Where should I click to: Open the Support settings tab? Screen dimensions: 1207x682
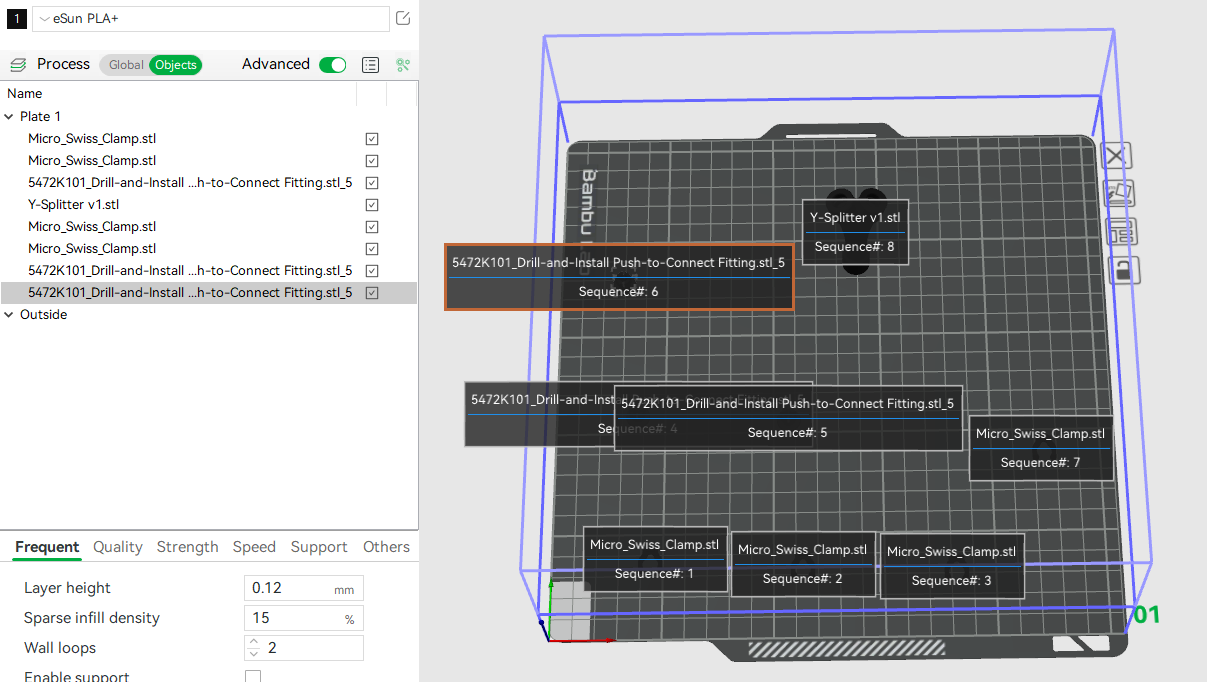[319, 547]
